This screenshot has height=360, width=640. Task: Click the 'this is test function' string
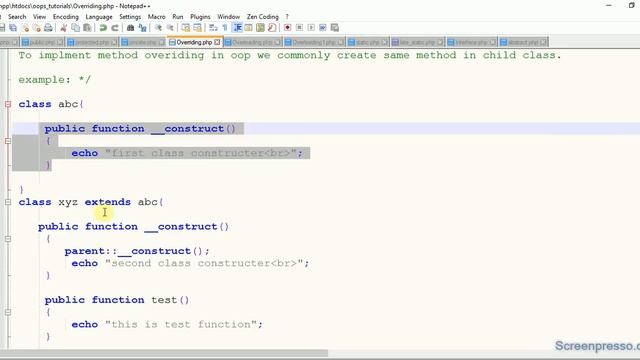point(181,324)
